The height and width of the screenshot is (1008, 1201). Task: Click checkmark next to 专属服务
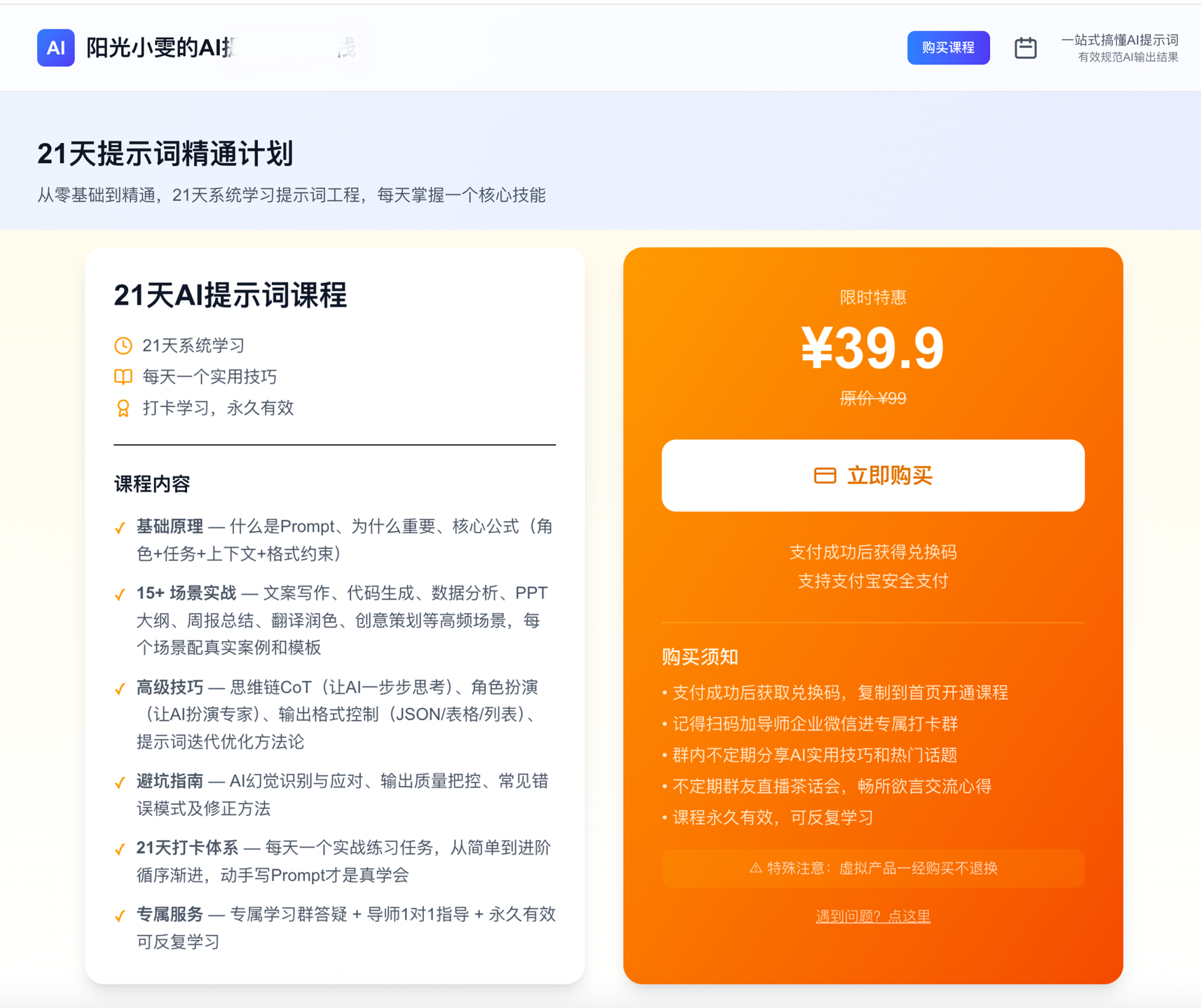coord(120,916)
